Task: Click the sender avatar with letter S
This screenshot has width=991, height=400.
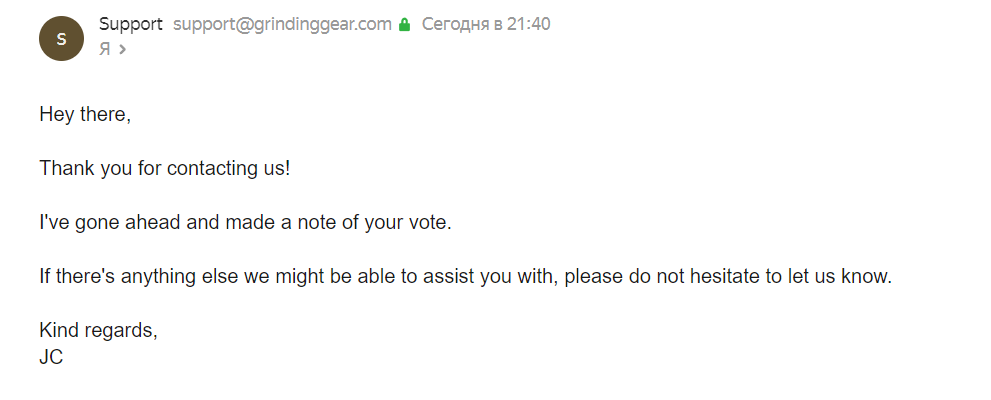Action: [x=61, y=39]
